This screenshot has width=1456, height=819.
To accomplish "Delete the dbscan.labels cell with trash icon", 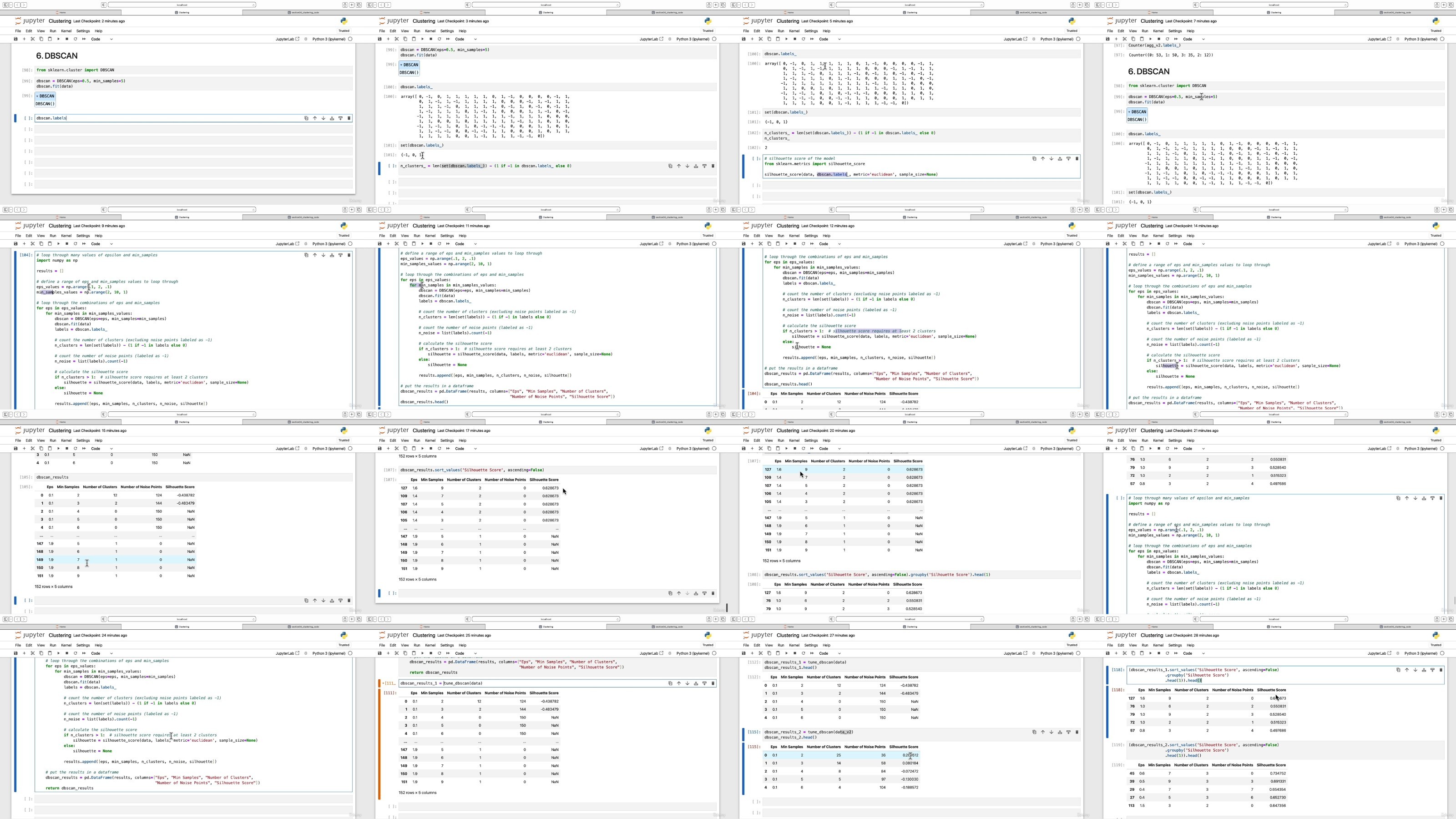I will (x=349, y=118).
